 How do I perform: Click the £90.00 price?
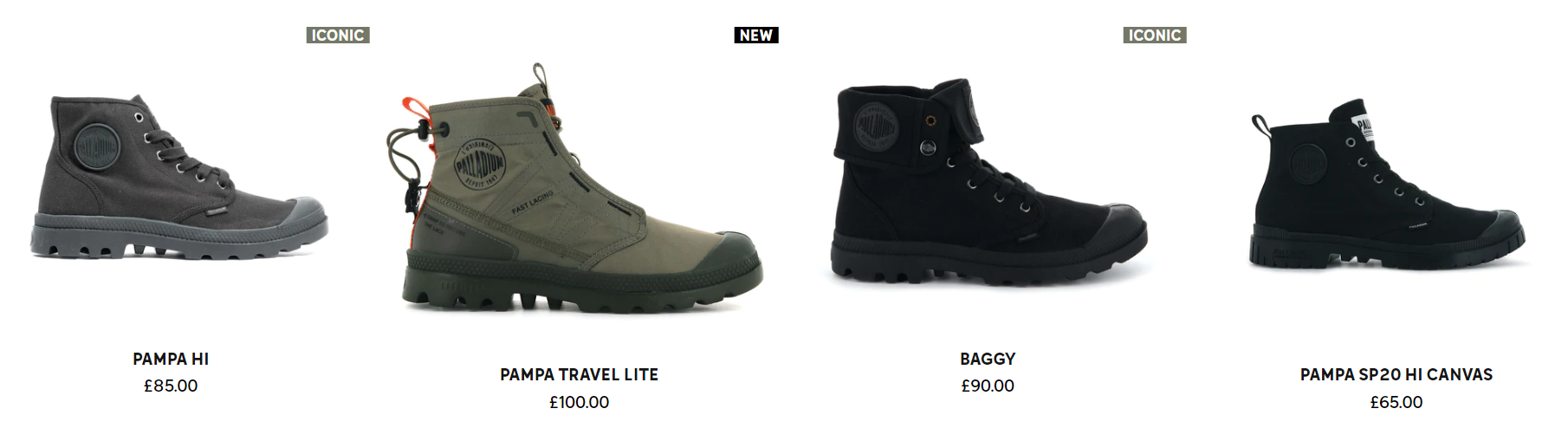pyautogui.click(x=988, y=386)
